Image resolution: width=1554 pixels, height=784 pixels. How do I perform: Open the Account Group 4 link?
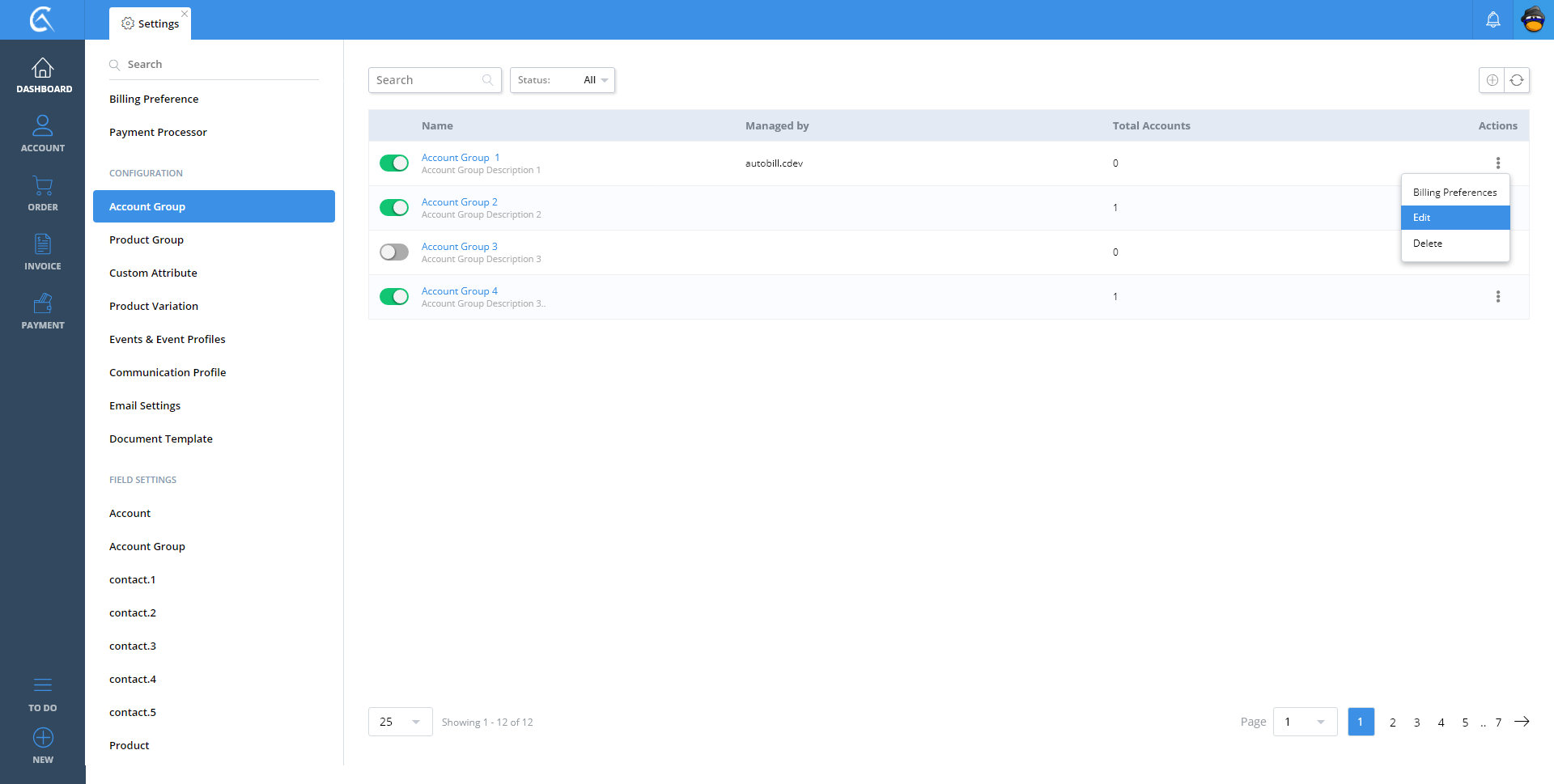click(459, 291)
